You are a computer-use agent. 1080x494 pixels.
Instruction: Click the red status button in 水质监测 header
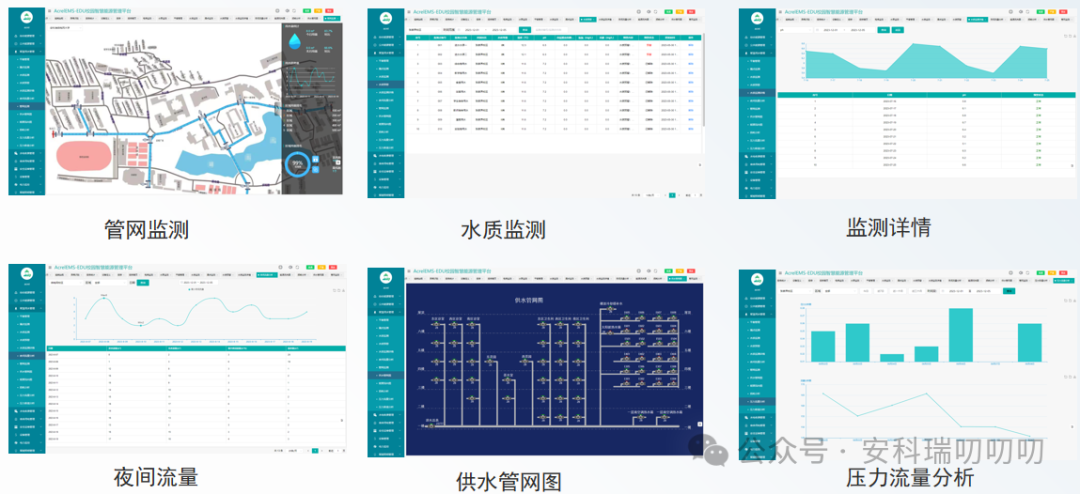[x=691, y=12]
